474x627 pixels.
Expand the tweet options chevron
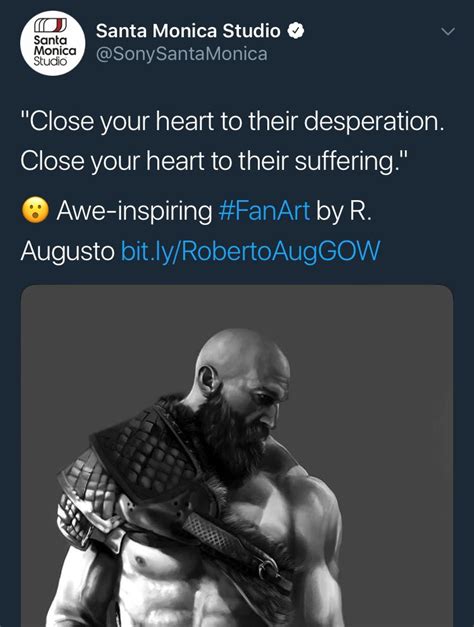pyautogui.click(x=448, y=31)
